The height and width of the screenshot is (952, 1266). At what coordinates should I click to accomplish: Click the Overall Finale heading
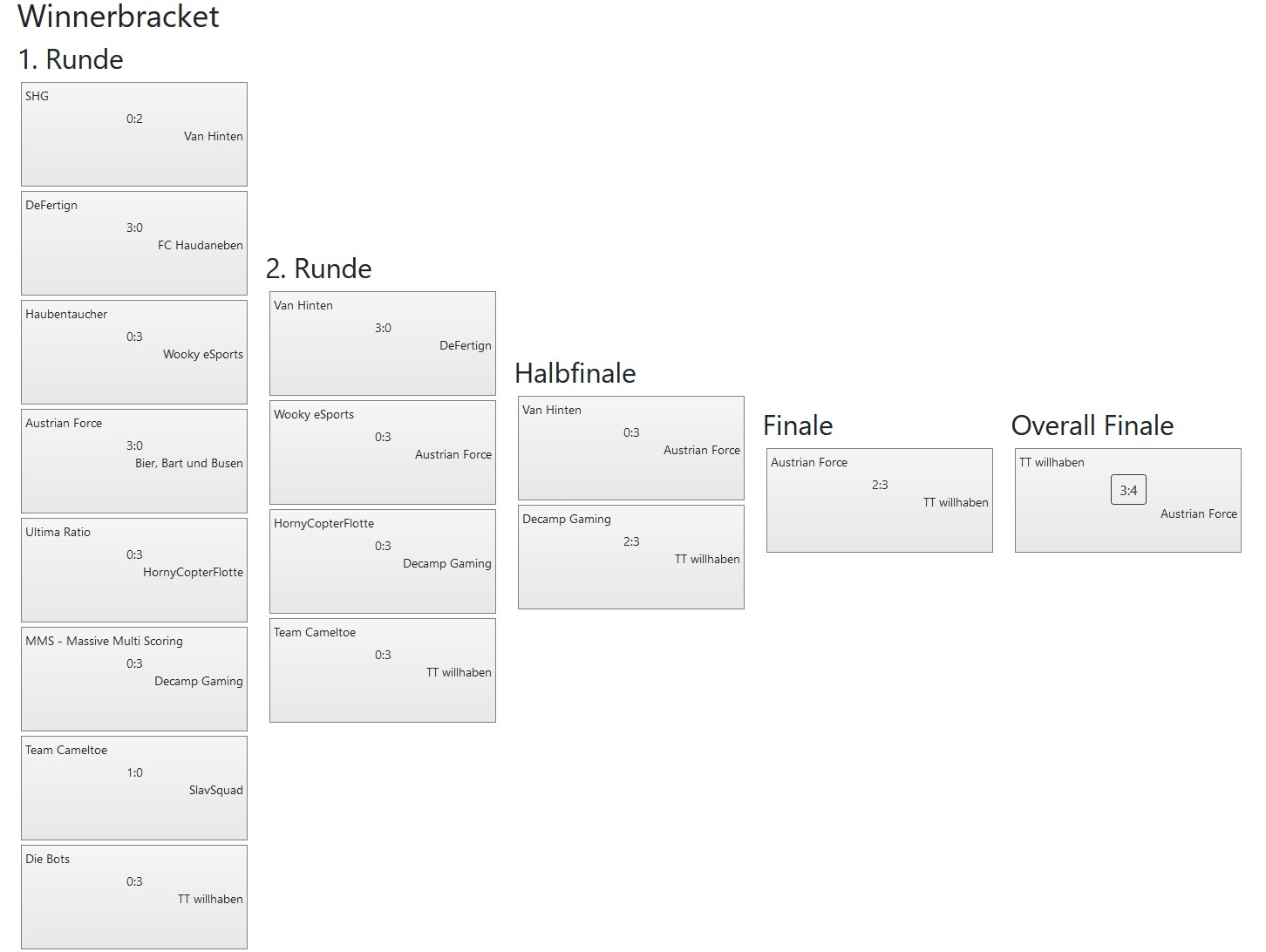[1092, 425]
